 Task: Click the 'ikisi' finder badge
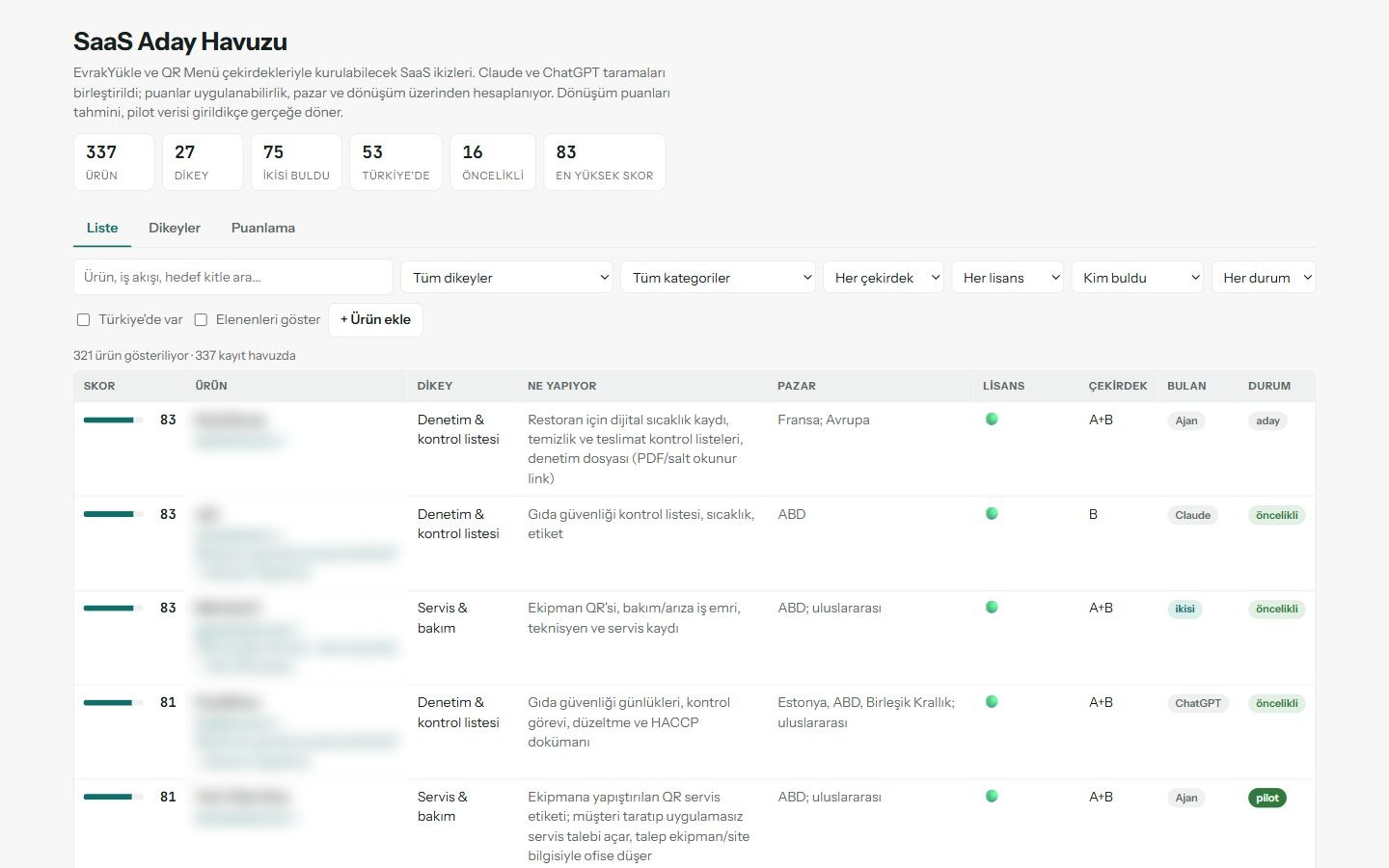click(x=1185, y=609)
